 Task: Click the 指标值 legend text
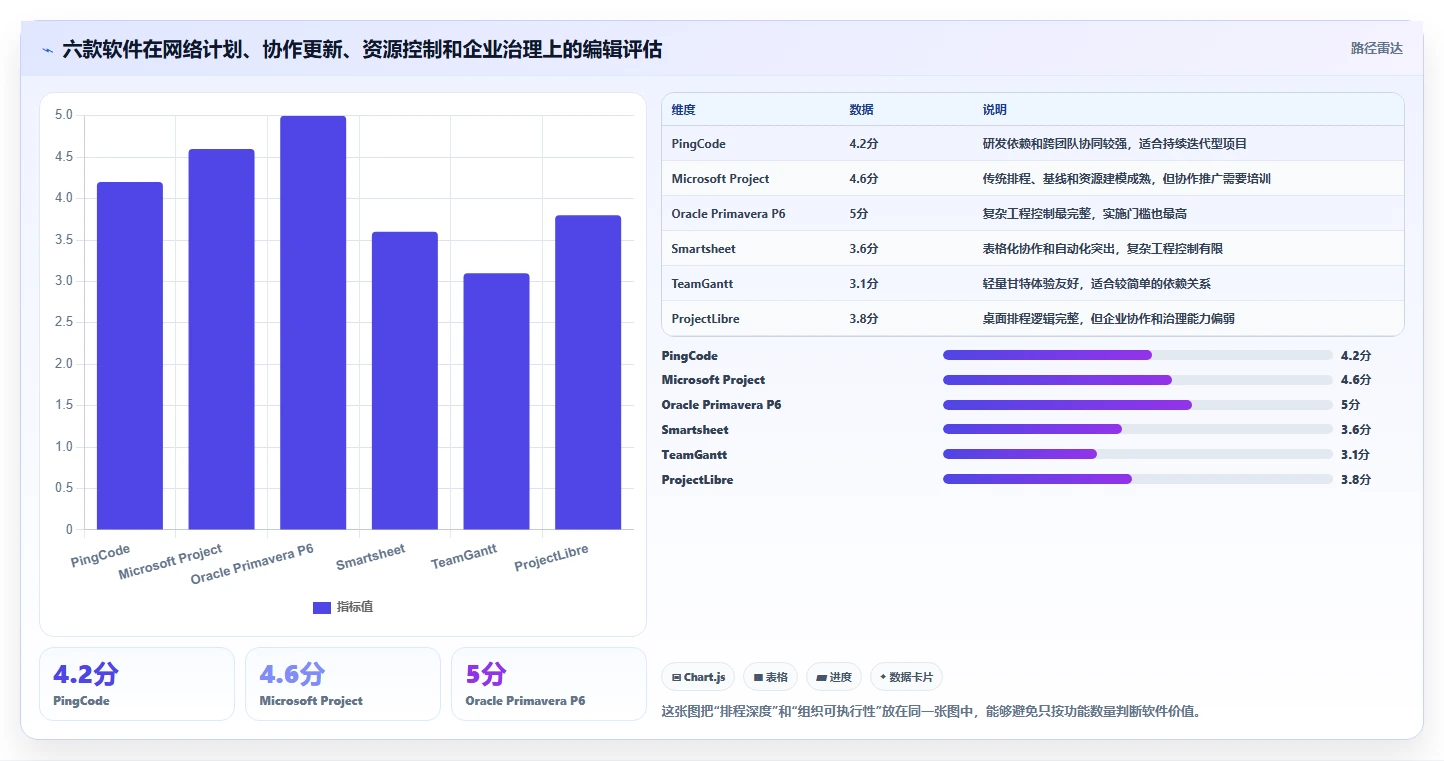click(355, 607)
